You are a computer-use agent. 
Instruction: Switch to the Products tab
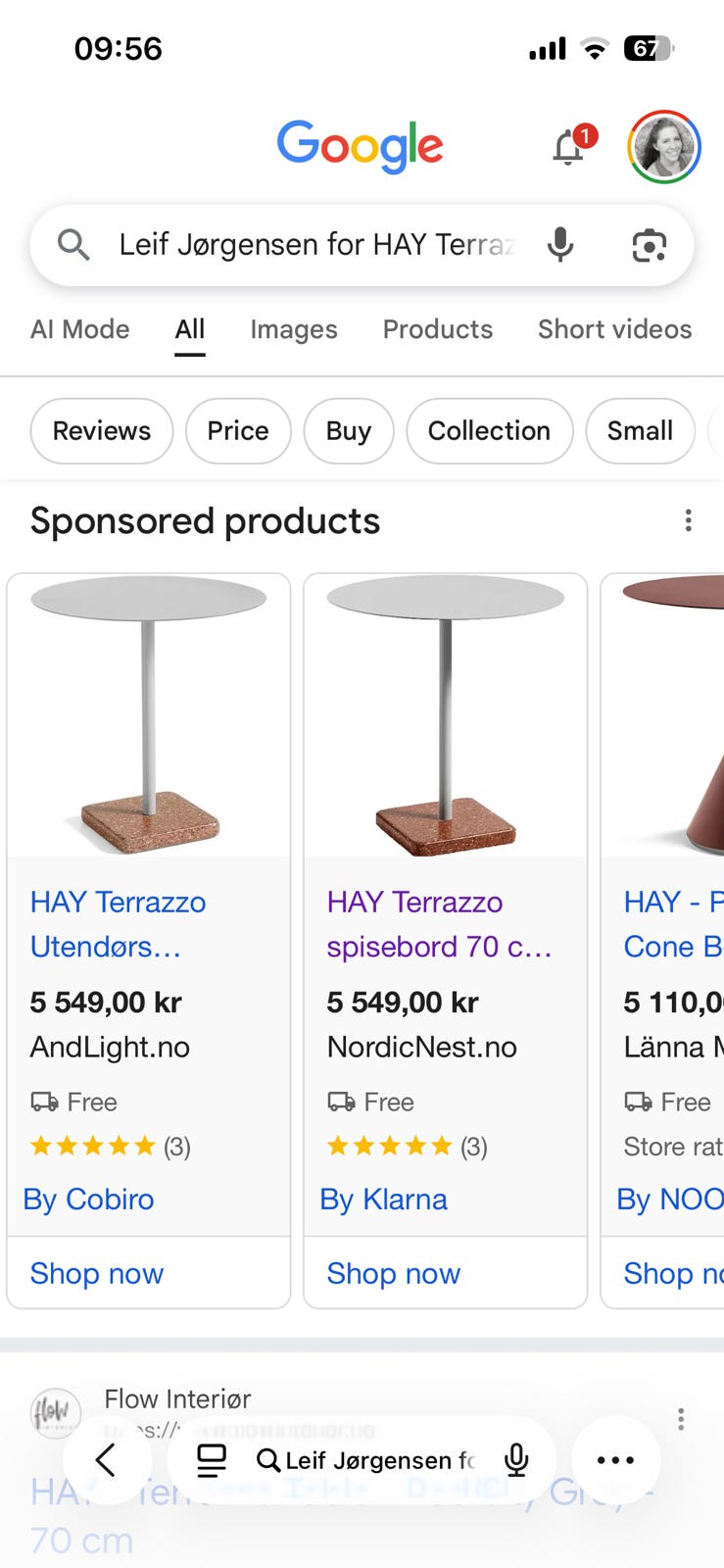click(x=437, y=329)
